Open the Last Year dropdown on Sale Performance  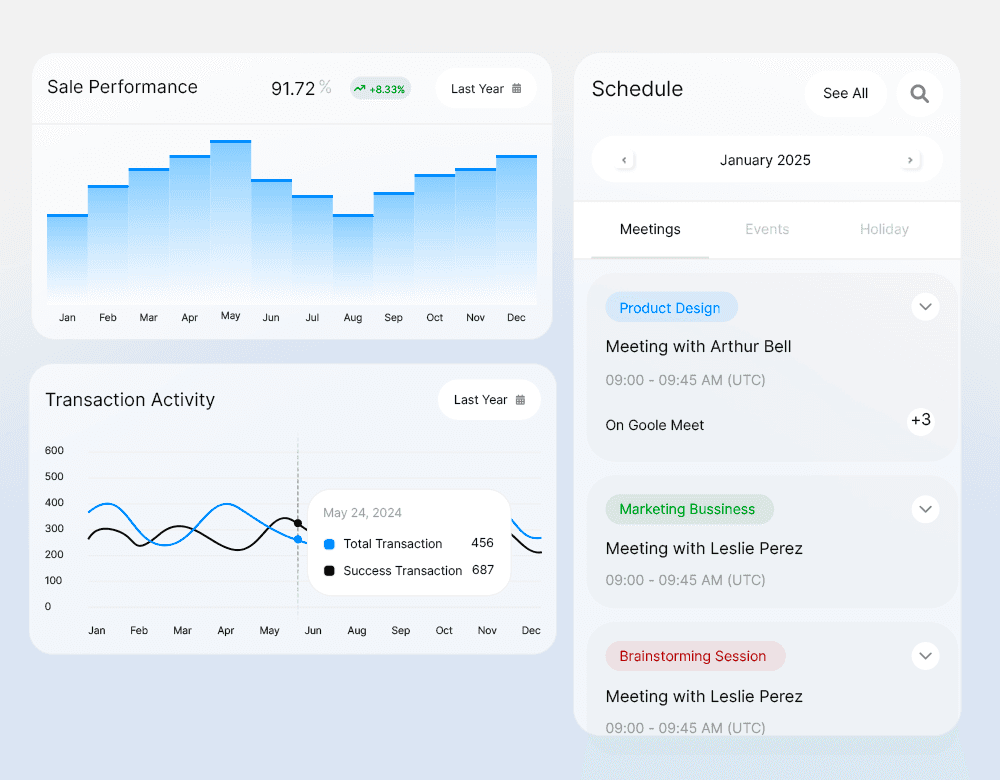[486, 88]
